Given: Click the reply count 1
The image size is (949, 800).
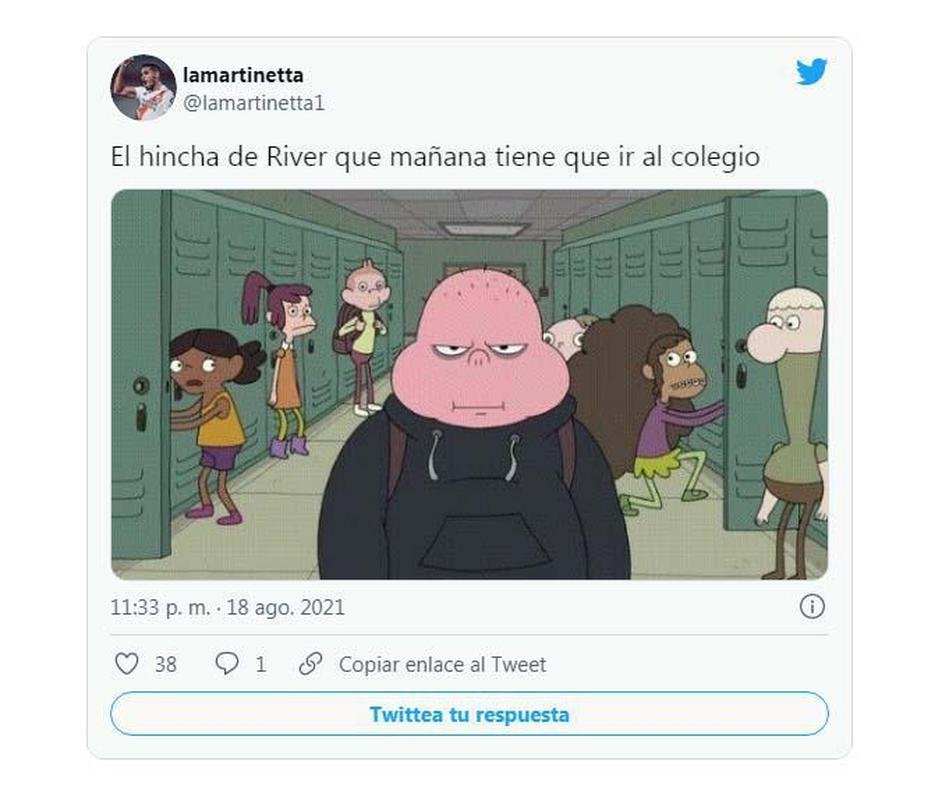Looking at the screenshot, I should pos(261,664).
